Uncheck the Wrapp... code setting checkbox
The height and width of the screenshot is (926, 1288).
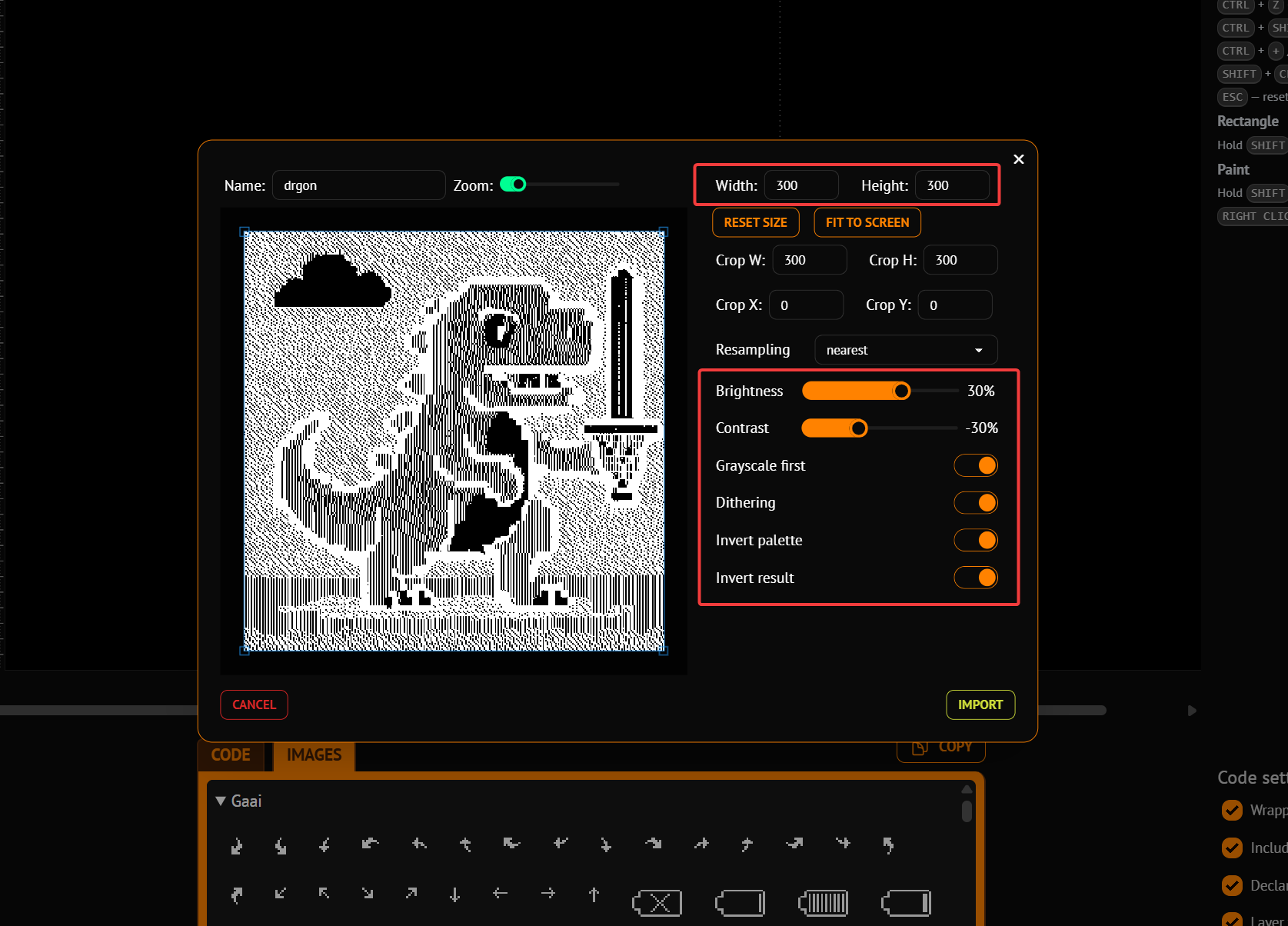(1232, 811)
